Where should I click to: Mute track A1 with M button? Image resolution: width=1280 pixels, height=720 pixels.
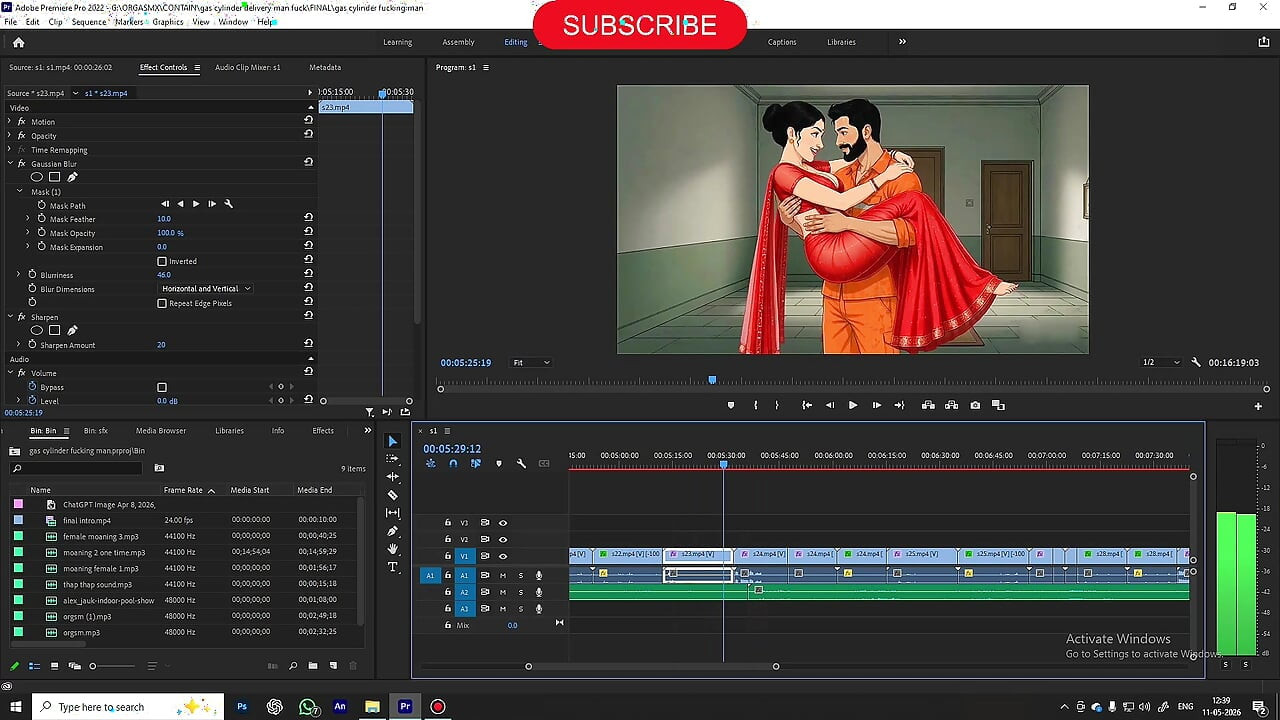(503, 575)
